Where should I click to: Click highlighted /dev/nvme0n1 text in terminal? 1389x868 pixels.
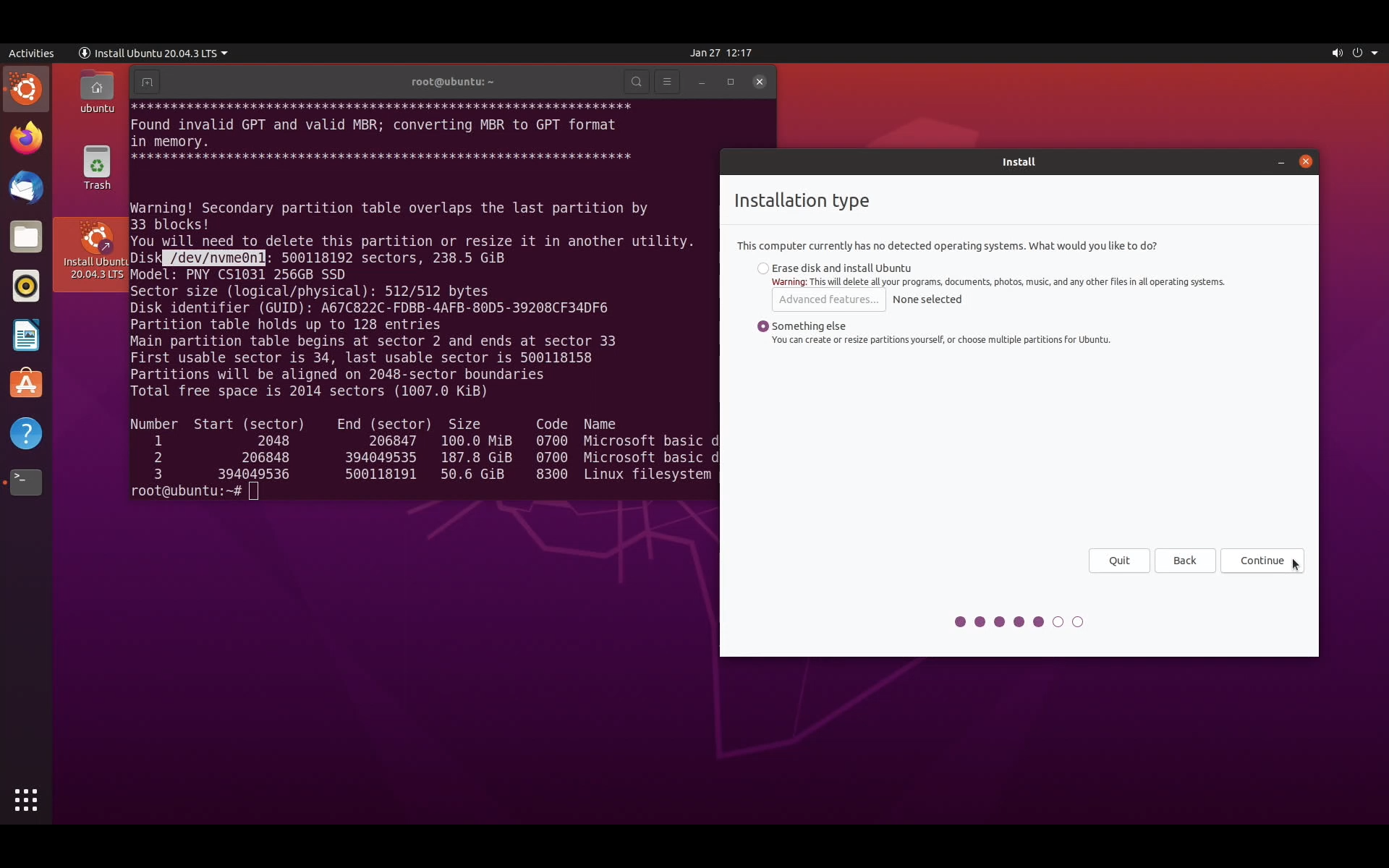214,258
